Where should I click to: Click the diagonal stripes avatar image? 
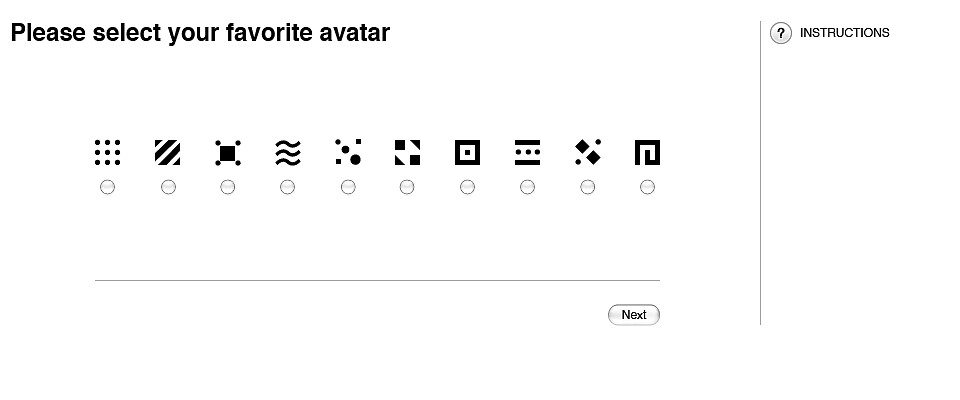point(168,153)
